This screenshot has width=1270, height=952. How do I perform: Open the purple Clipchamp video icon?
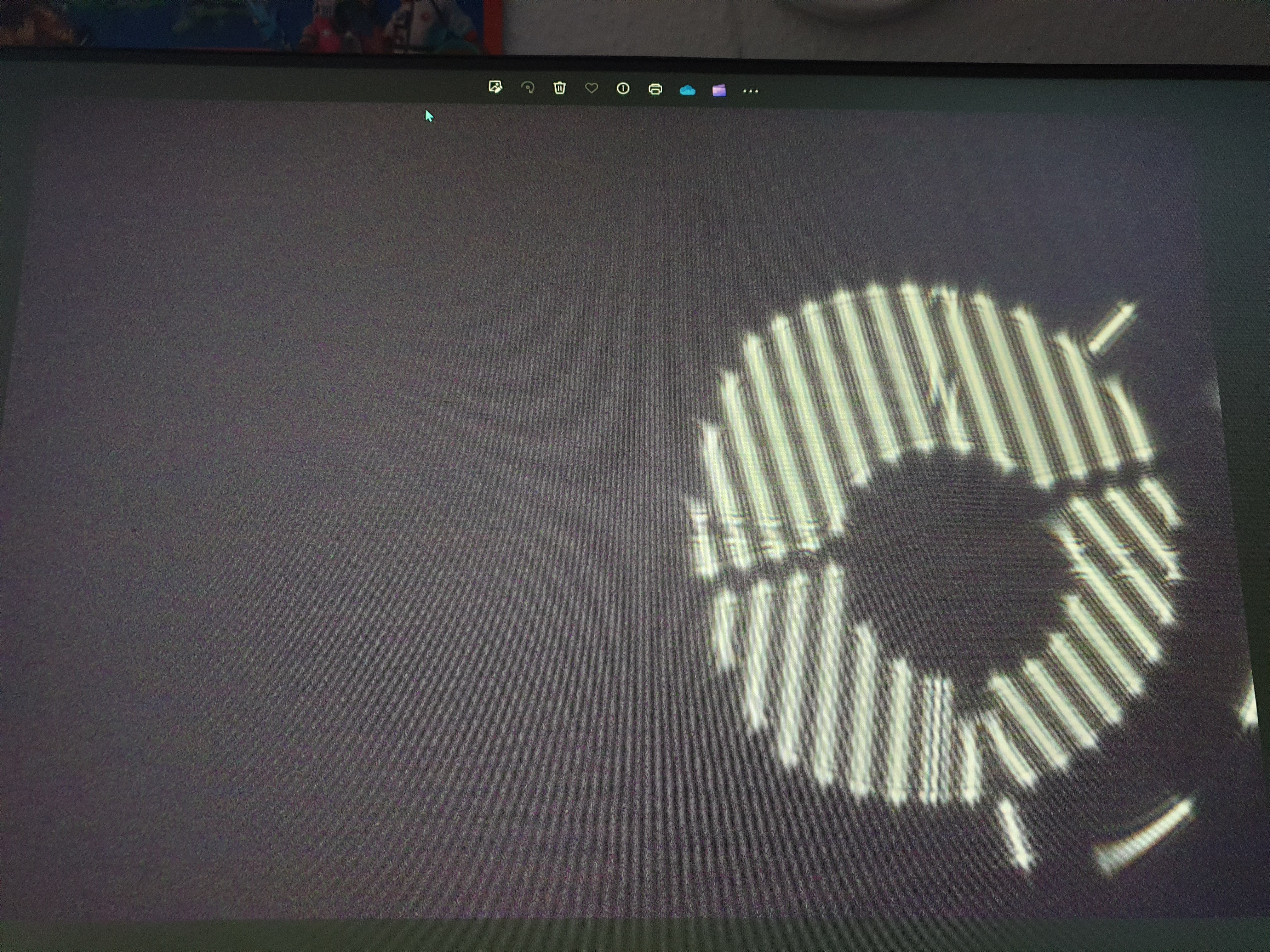[719, 90]
